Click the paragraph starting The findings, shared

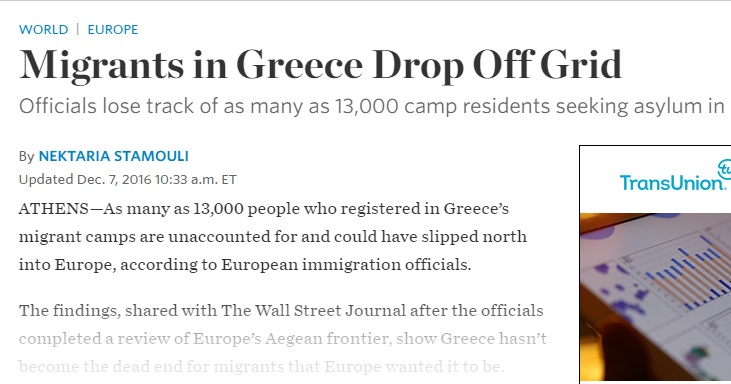tap(283, 338)
